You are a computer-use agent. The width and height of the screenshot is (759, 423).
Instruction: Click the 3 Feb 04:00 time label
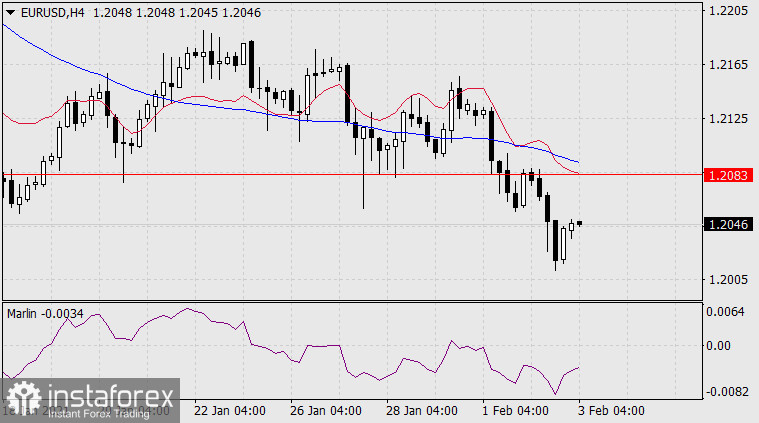click(x=611, y=411)
